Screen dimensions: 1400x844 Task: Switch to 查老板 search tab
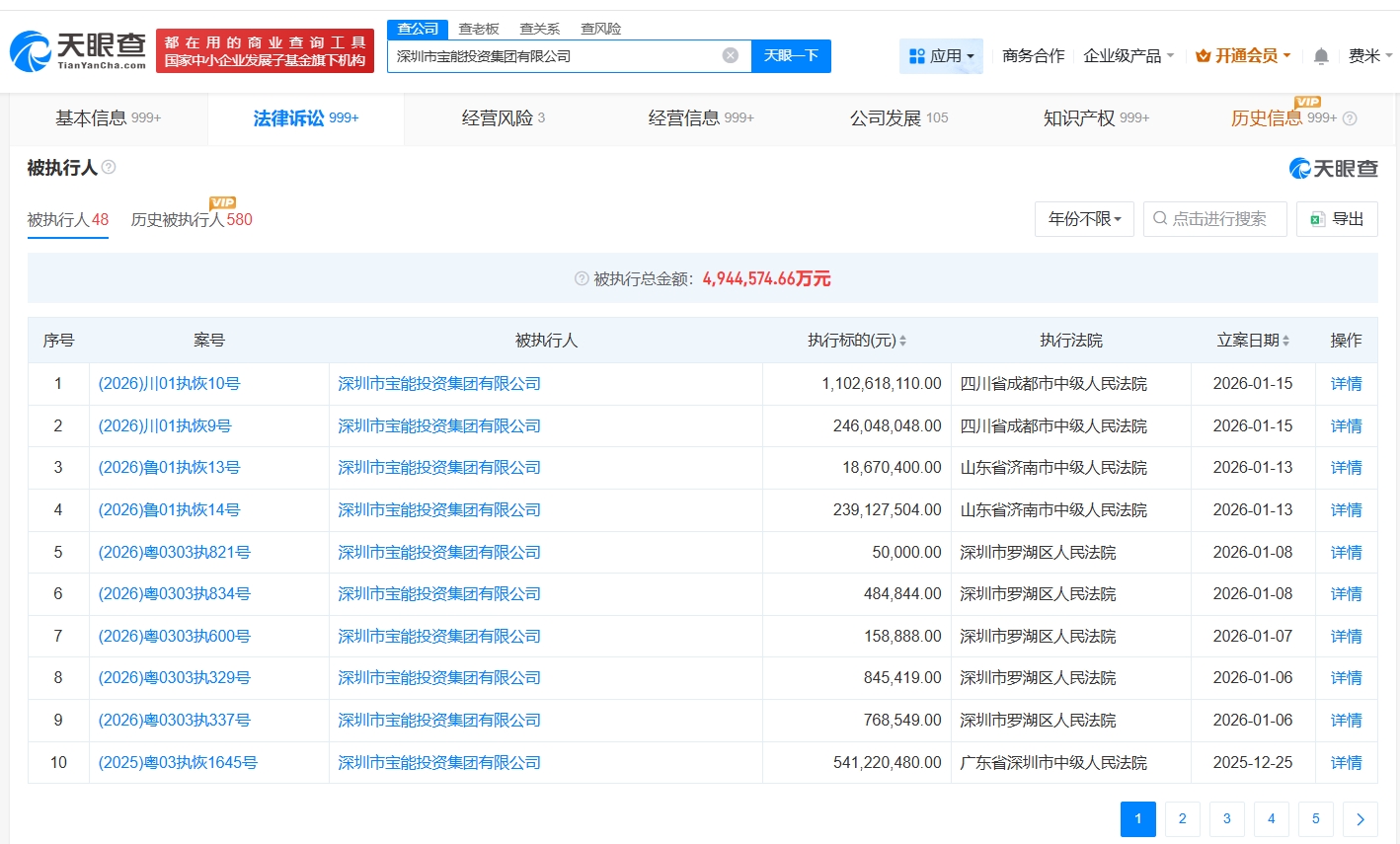click(x=479, y=29)
